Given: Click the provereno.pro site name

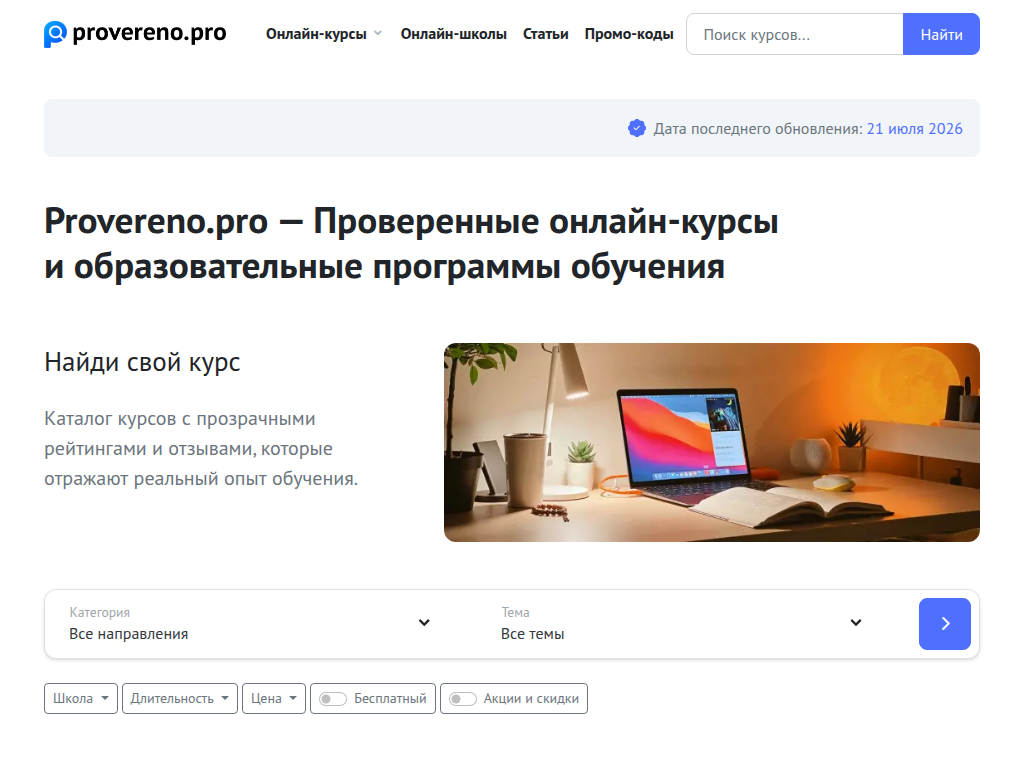Looking at the screenshot, I should [150, 33].
